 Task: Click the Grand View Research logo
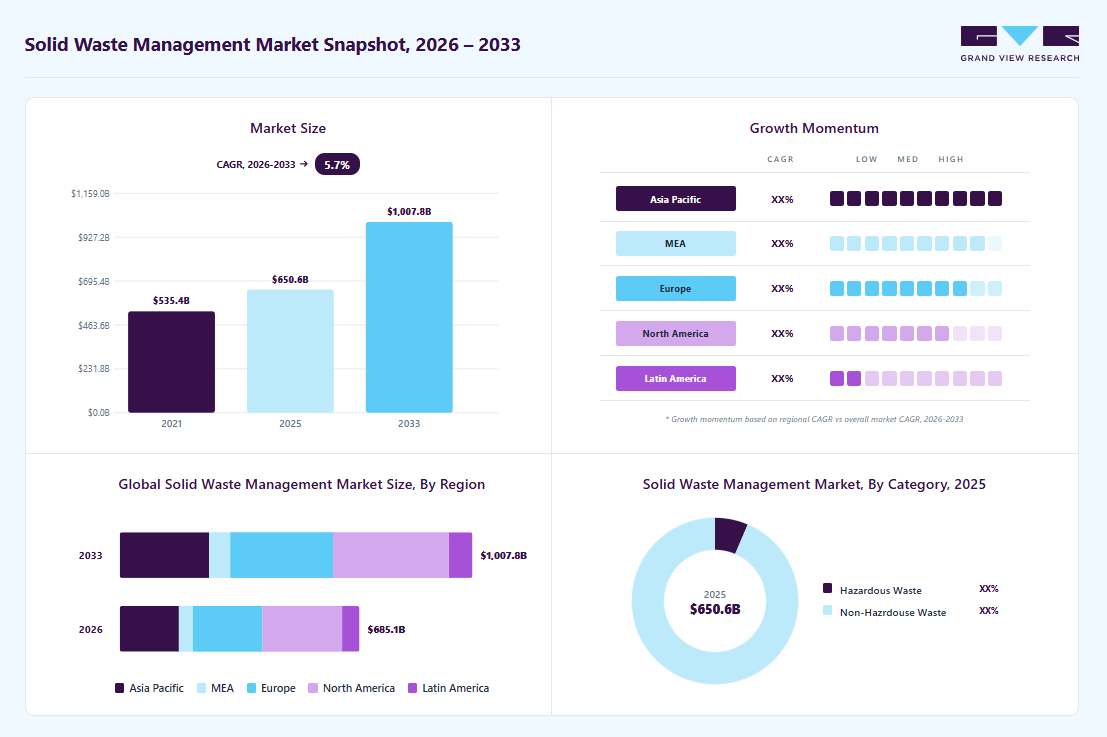tap(1019, 44)
